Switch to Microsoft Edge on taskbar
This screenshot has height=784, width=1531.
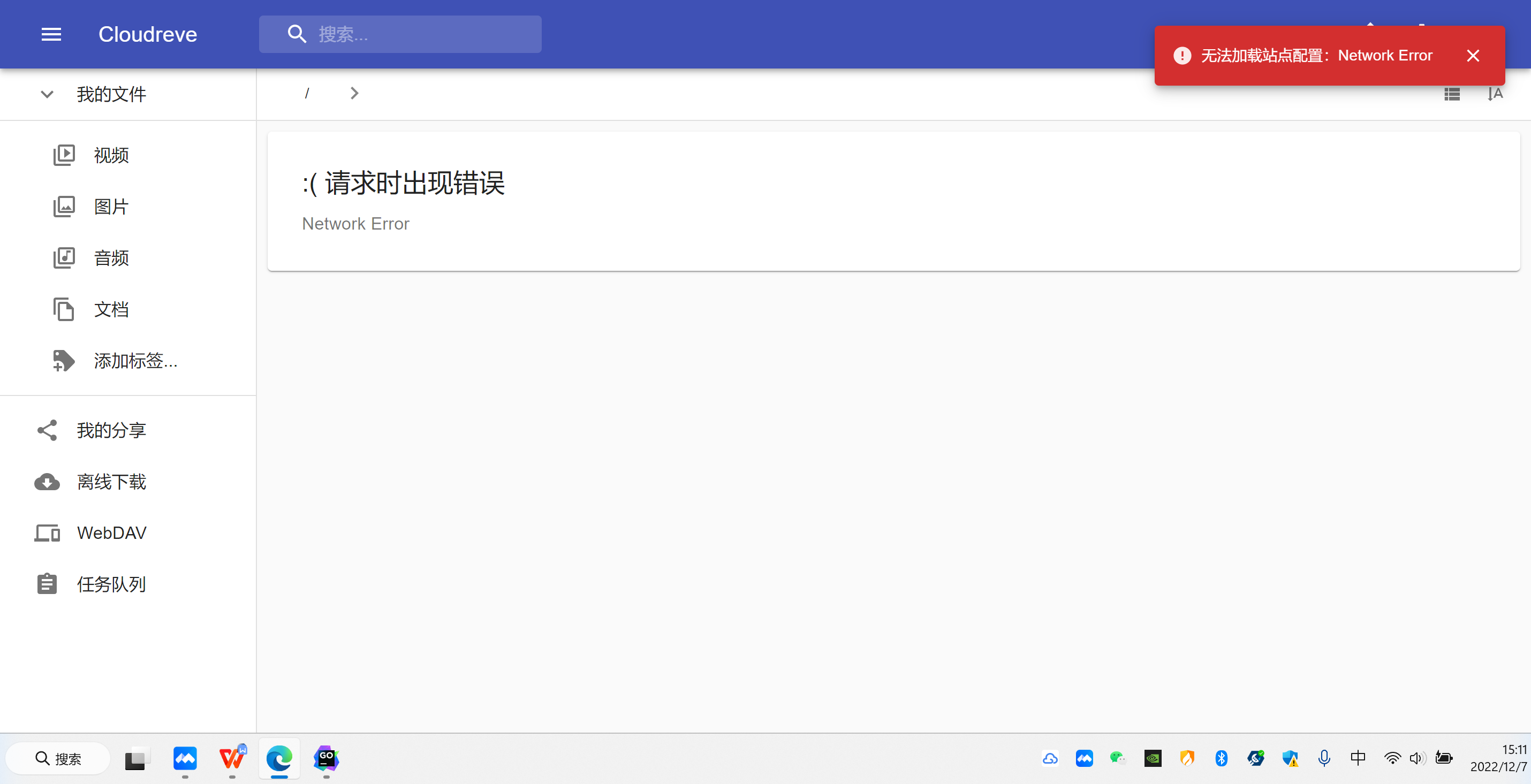click(279, 758)
